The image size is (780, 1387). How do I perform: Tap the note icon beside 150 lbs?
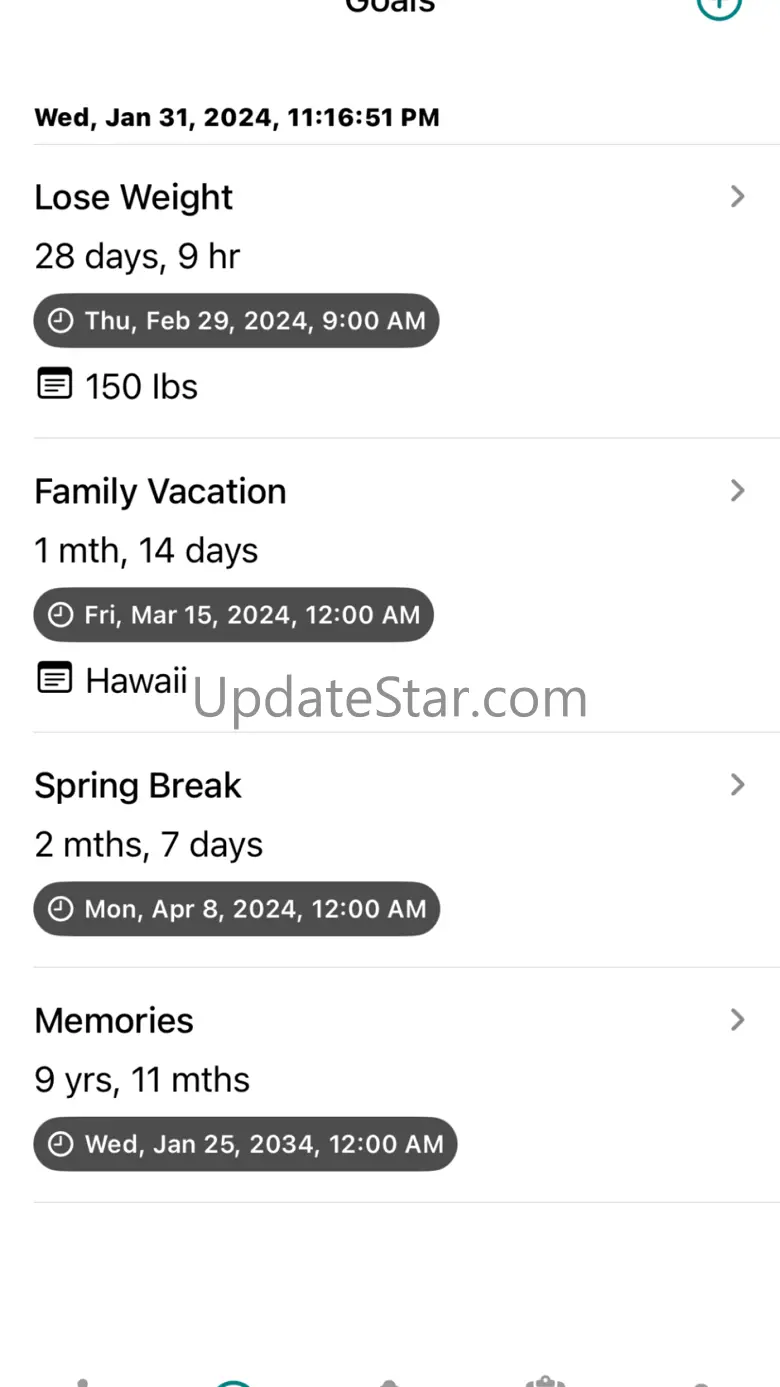(55, 383)
